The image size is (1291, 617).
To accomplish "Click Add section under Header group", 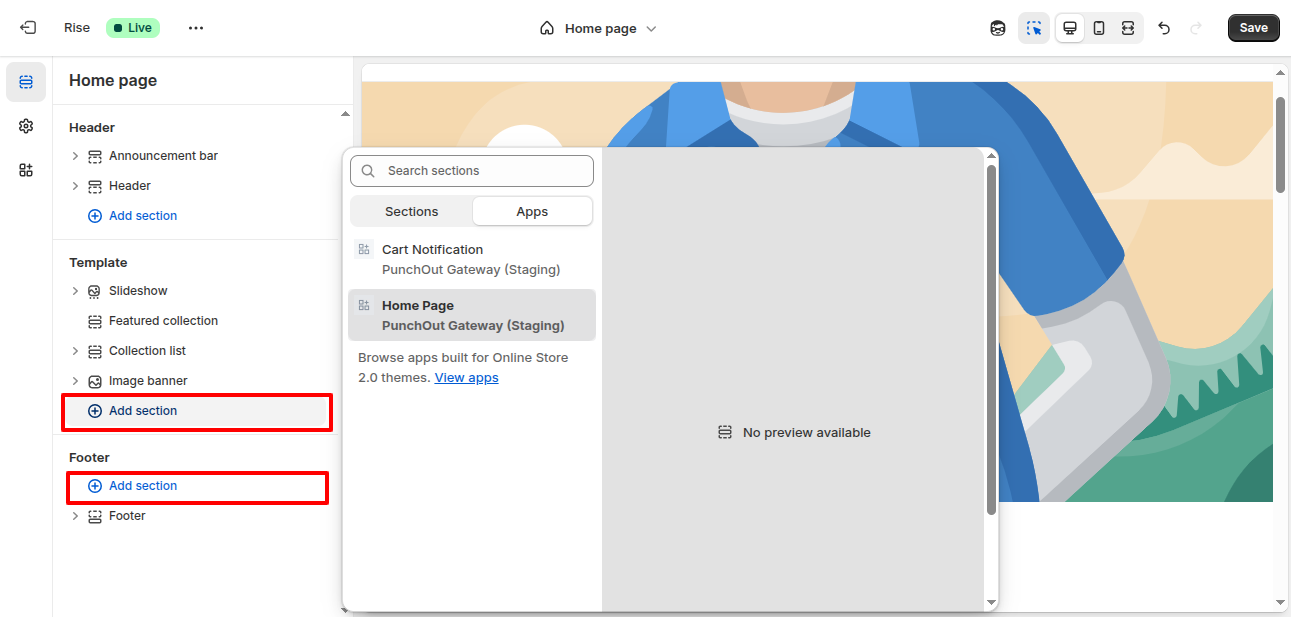I will 133,216.
